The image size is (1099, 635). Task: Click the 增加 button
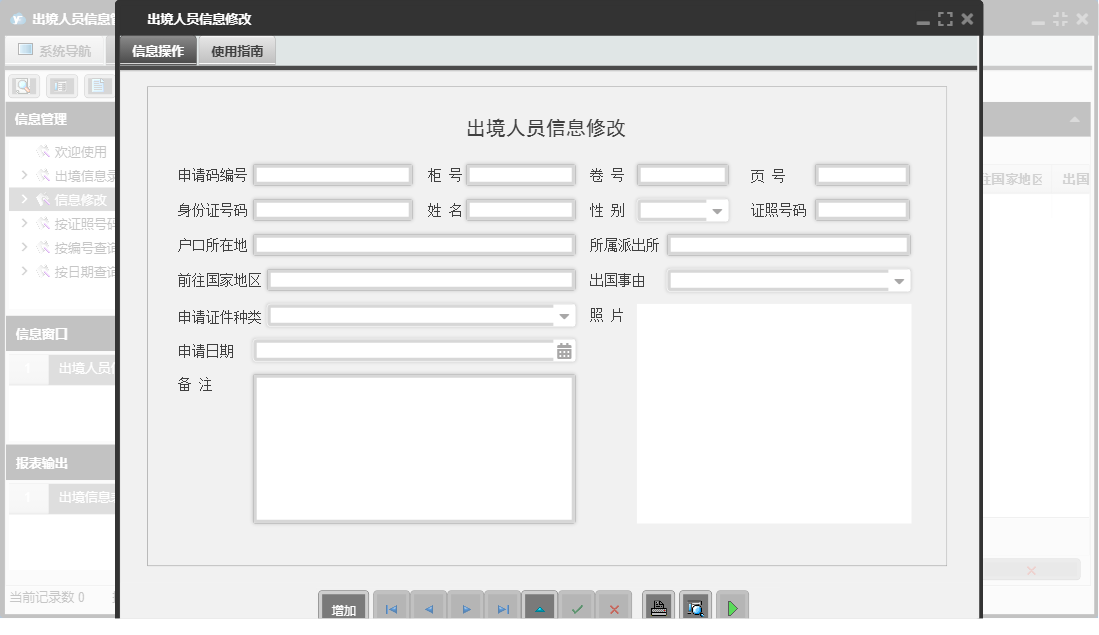344,609
